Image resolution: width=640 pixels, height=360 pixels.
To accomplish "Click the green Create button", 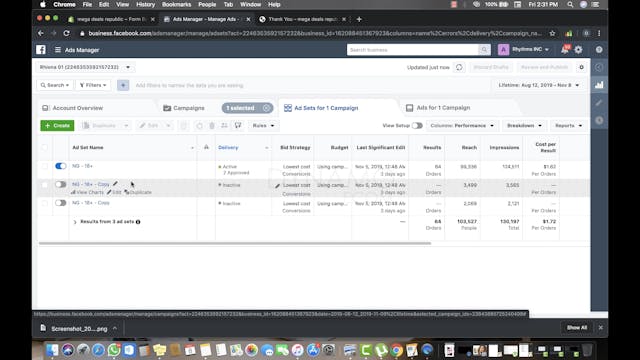I will pyautogui.click(x=57, y=126).
